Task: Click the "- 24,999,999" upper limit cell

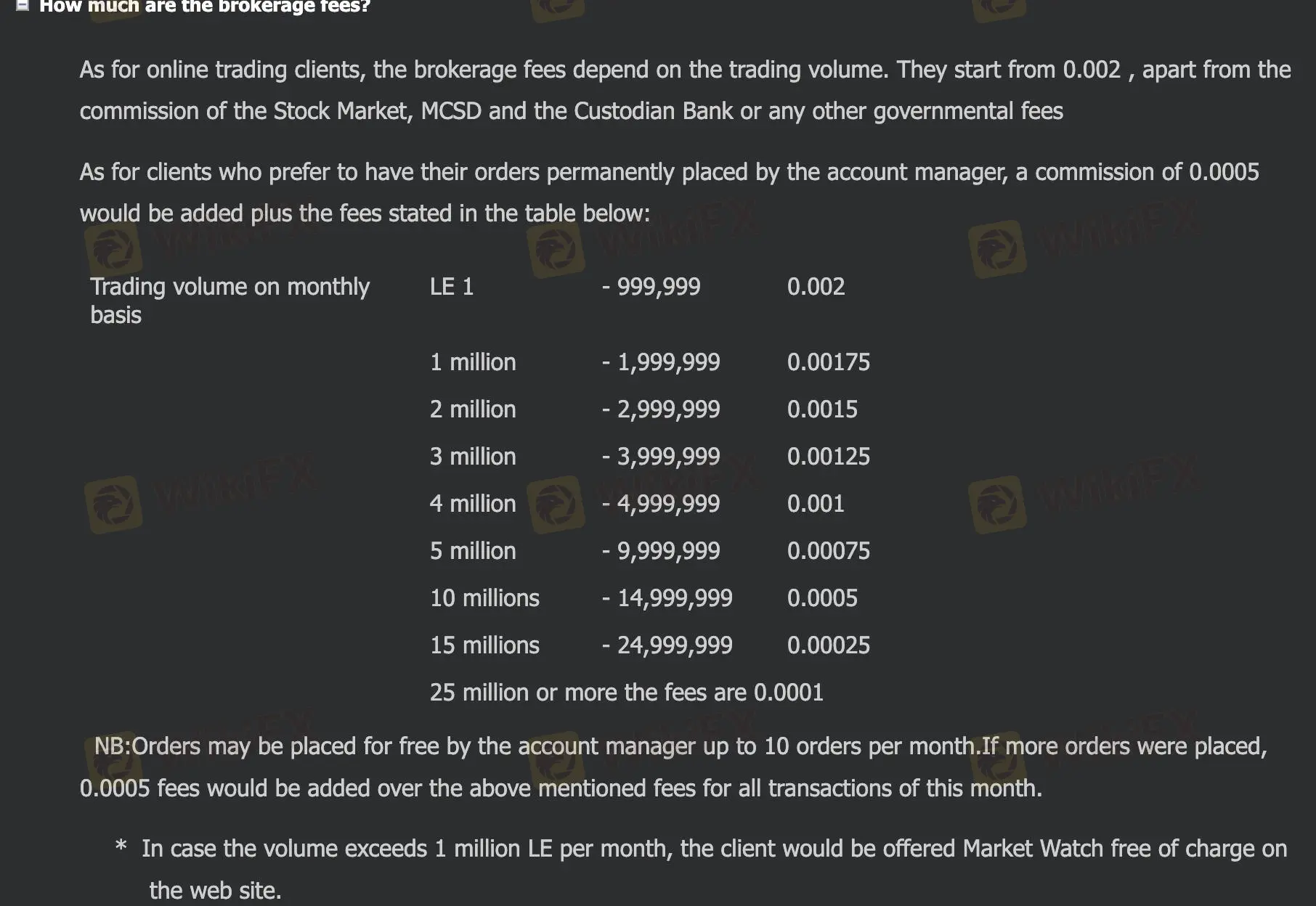Action: point(667,645)
